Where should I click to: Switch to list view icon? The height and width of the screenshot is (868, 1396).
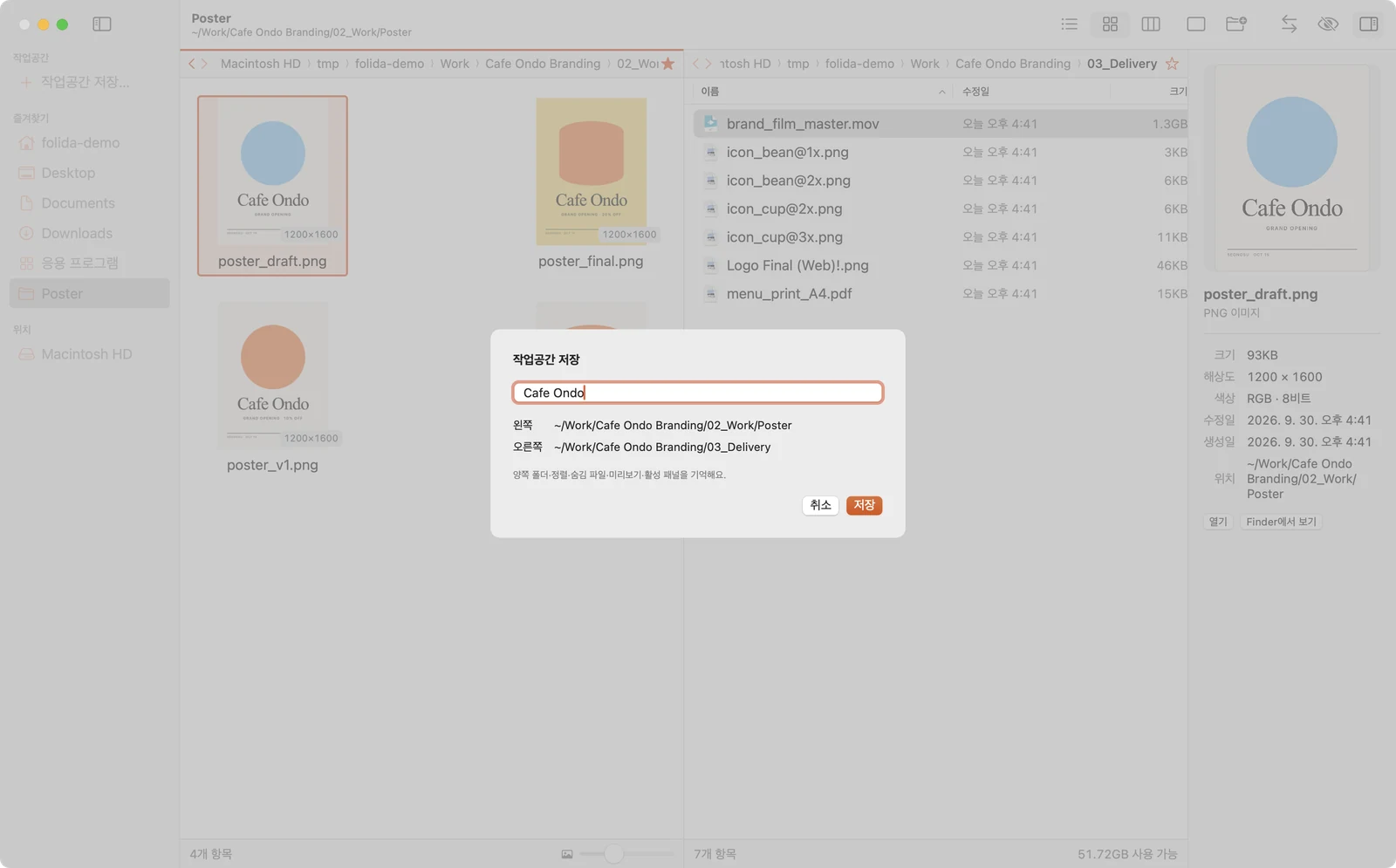(1069, 24)
